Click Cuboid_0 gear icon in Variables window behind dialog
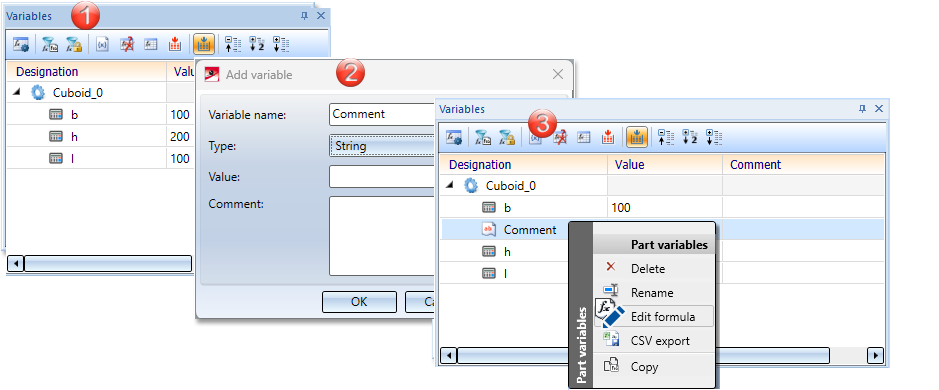This screenshot has width=939, height=390. pos(38,92)
